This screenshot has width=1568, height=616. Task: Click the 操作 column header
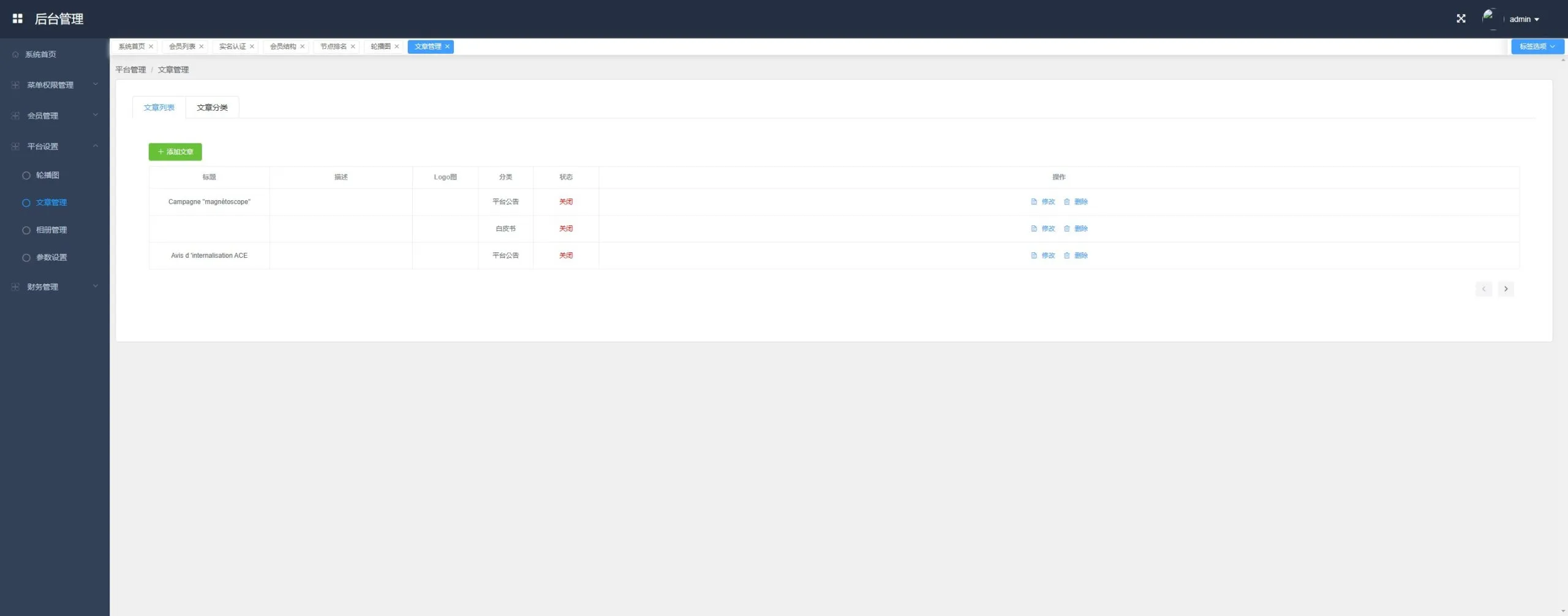tap(1059, 178)
